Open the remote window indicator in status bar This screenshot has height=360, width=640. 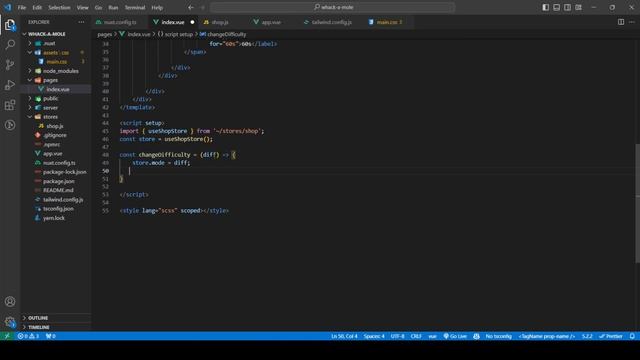click(x=7, y=336)
